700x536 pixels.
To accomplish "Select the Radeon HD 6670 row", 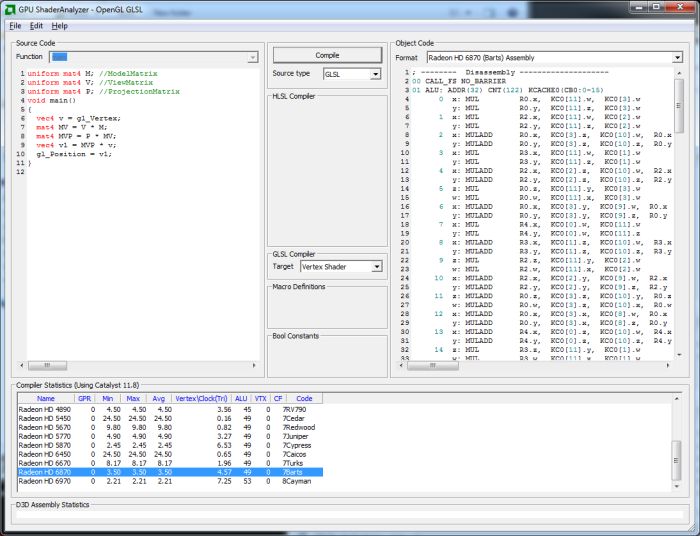I will point(170,463).
